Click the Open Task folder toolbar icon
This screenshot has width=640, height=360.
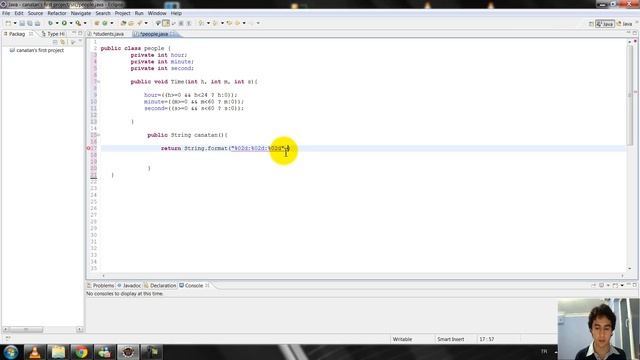tap(131, 23)
